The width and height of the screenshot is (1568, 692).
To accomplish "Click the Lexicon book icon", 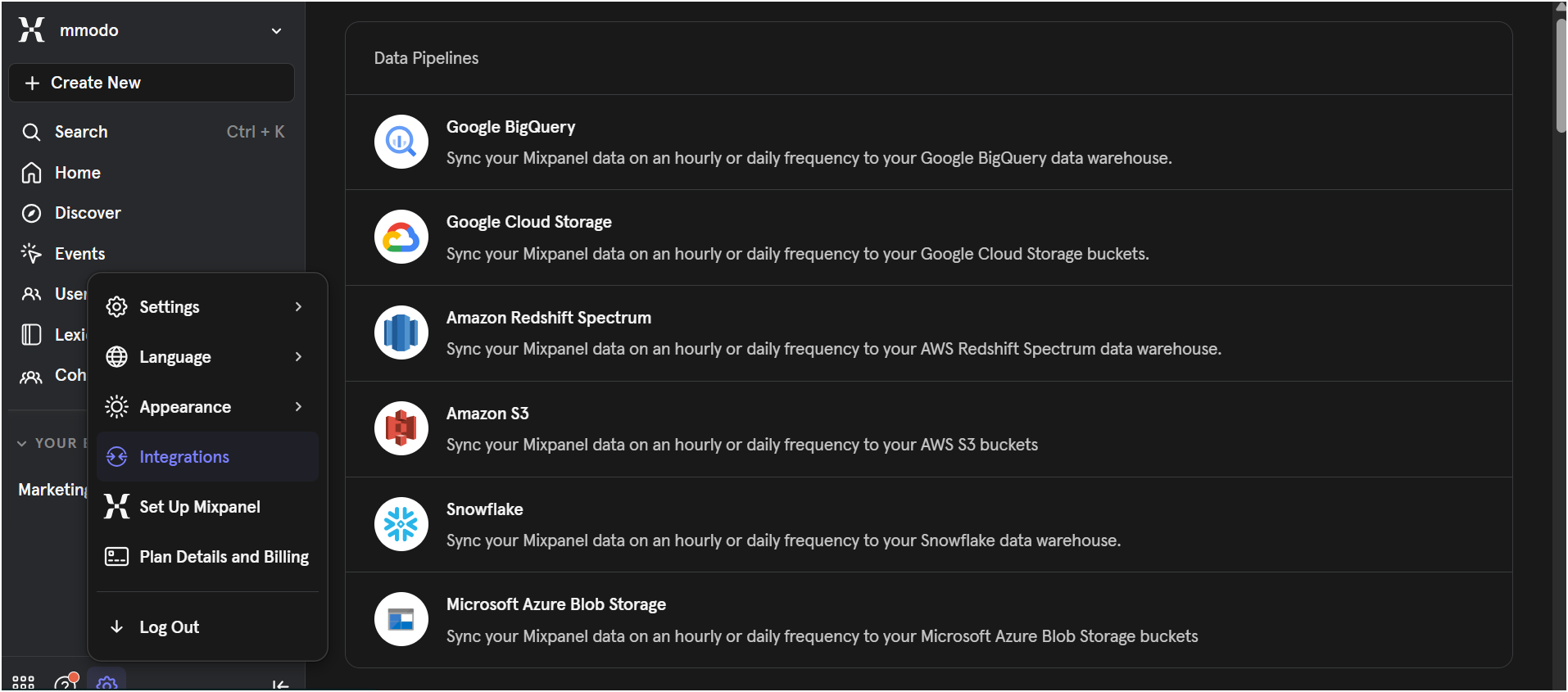I will [x=31, y=335].
